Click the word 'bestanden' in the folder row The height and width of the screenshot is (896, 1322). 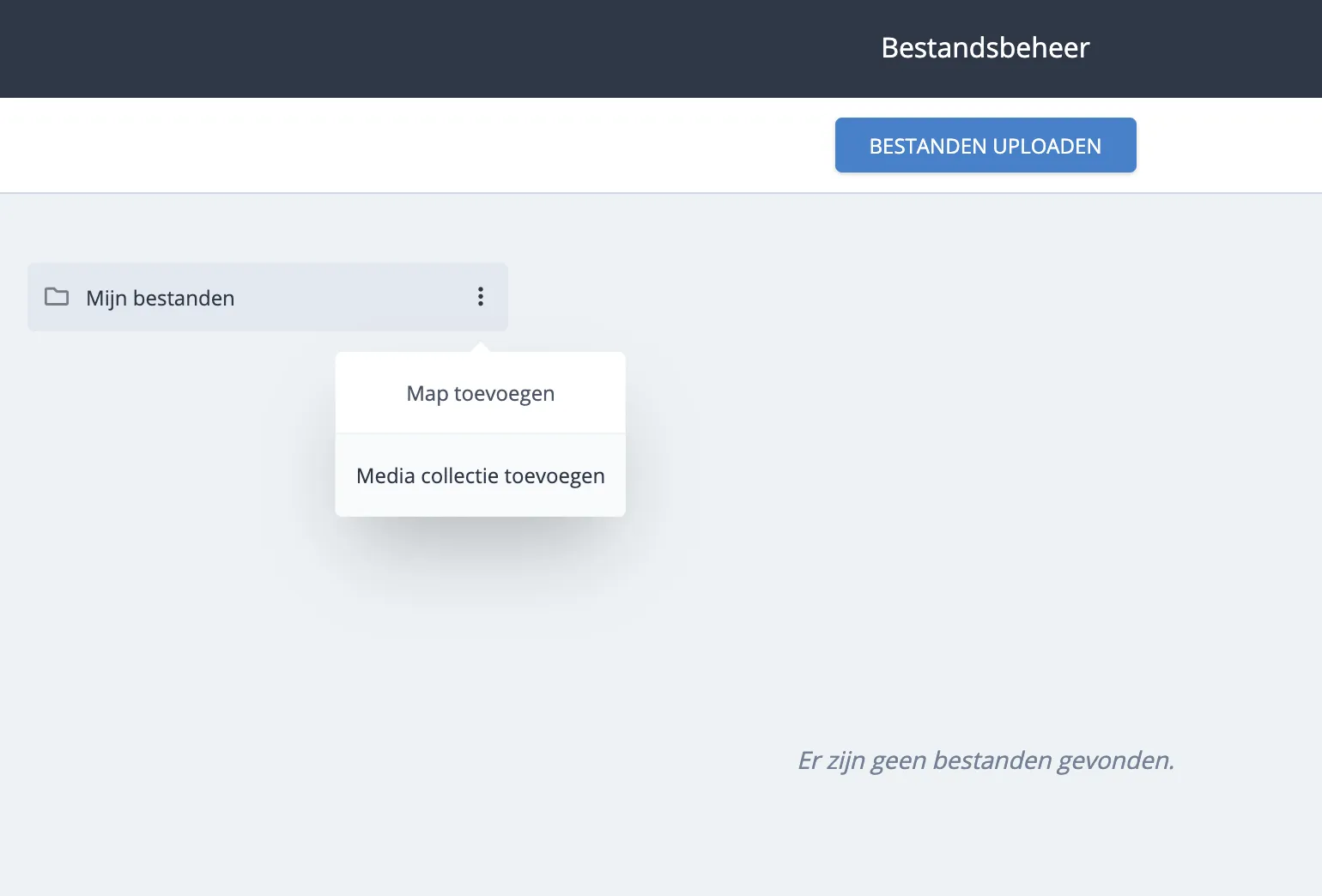[184, 298]
